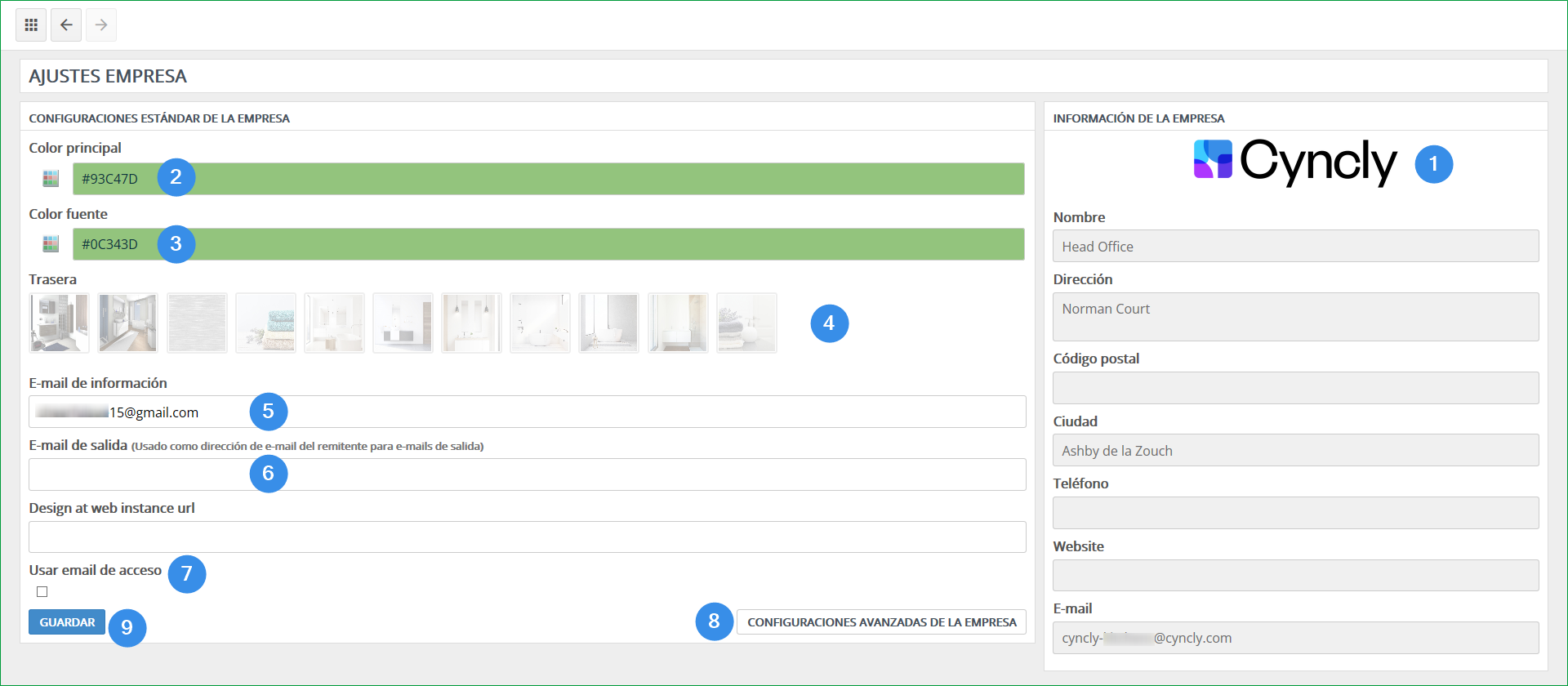Viewport: 1568px width, 686px height.
Task: Click the Dirección field showing Norman Court
Action: [1295, 317]
